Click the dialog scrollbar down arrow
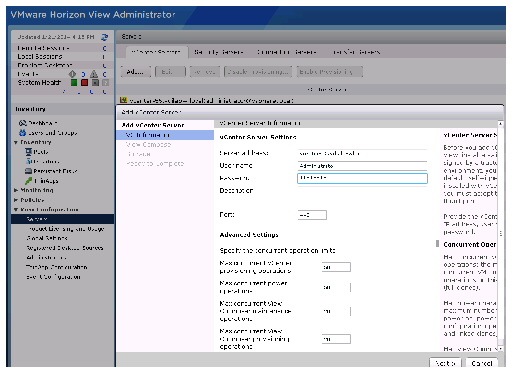This screenshot has height=374, width=514. [x=500, y=348]
